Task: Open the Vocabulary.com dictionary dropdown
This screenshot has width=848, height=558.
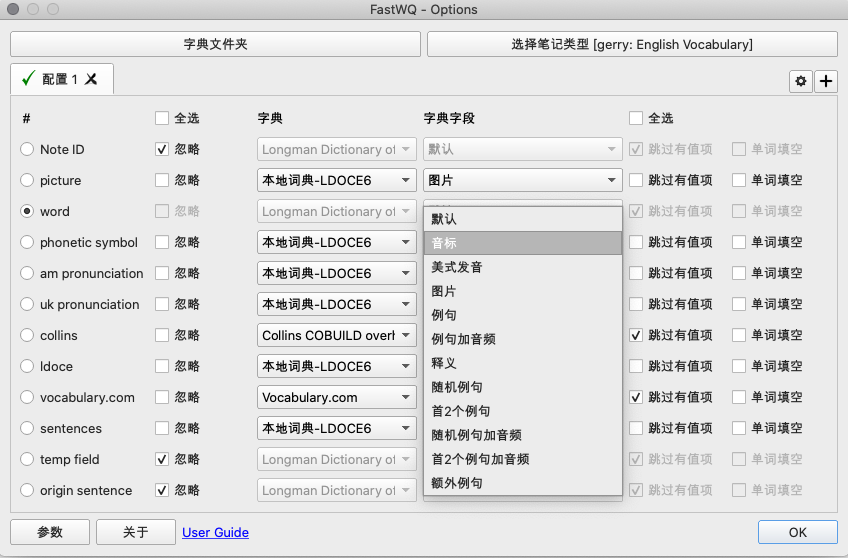Action: point(336,397)
